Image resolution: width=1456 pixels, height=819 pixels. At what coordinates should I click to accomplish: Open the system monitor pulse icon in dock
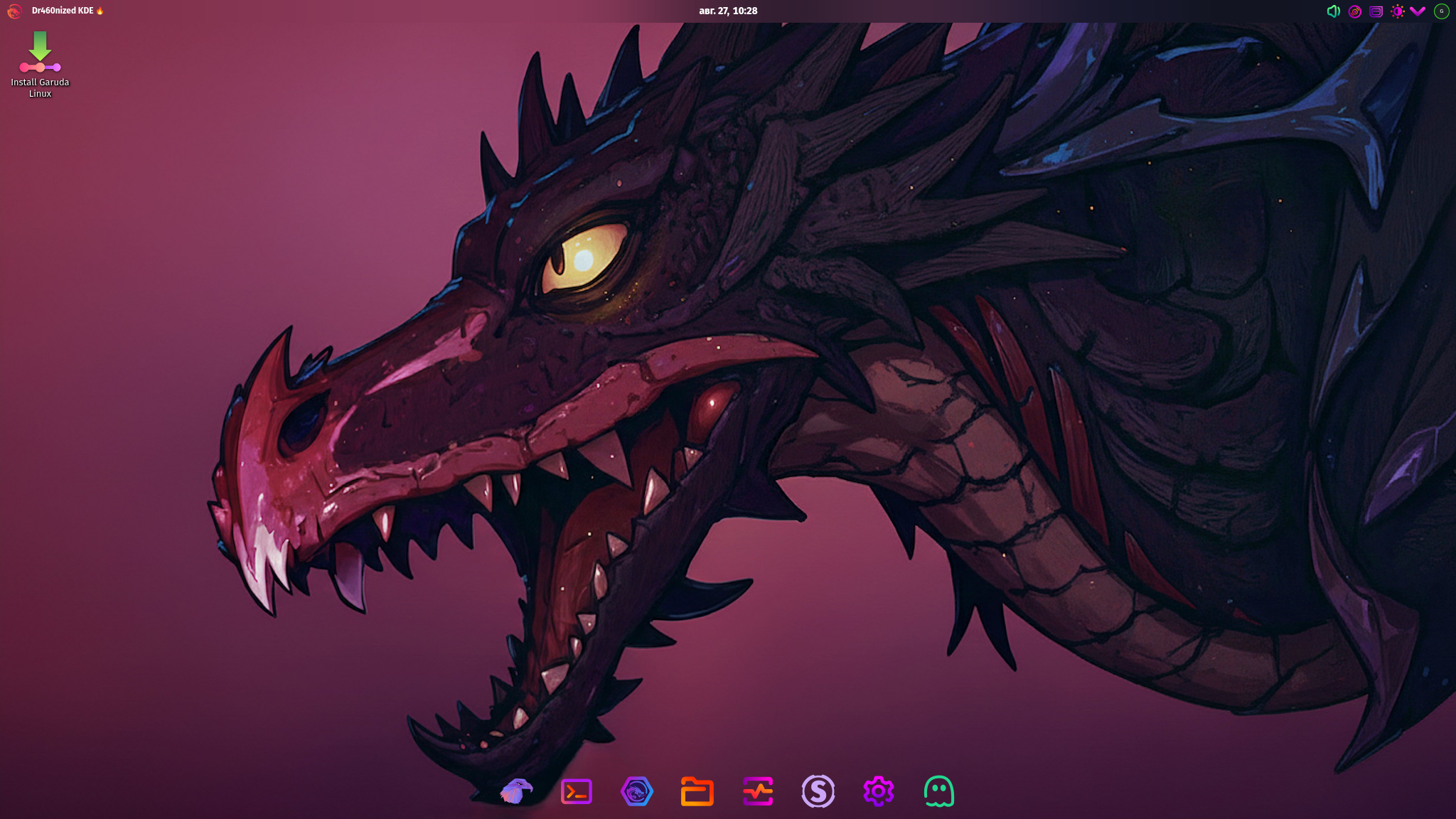click(758, 791)
